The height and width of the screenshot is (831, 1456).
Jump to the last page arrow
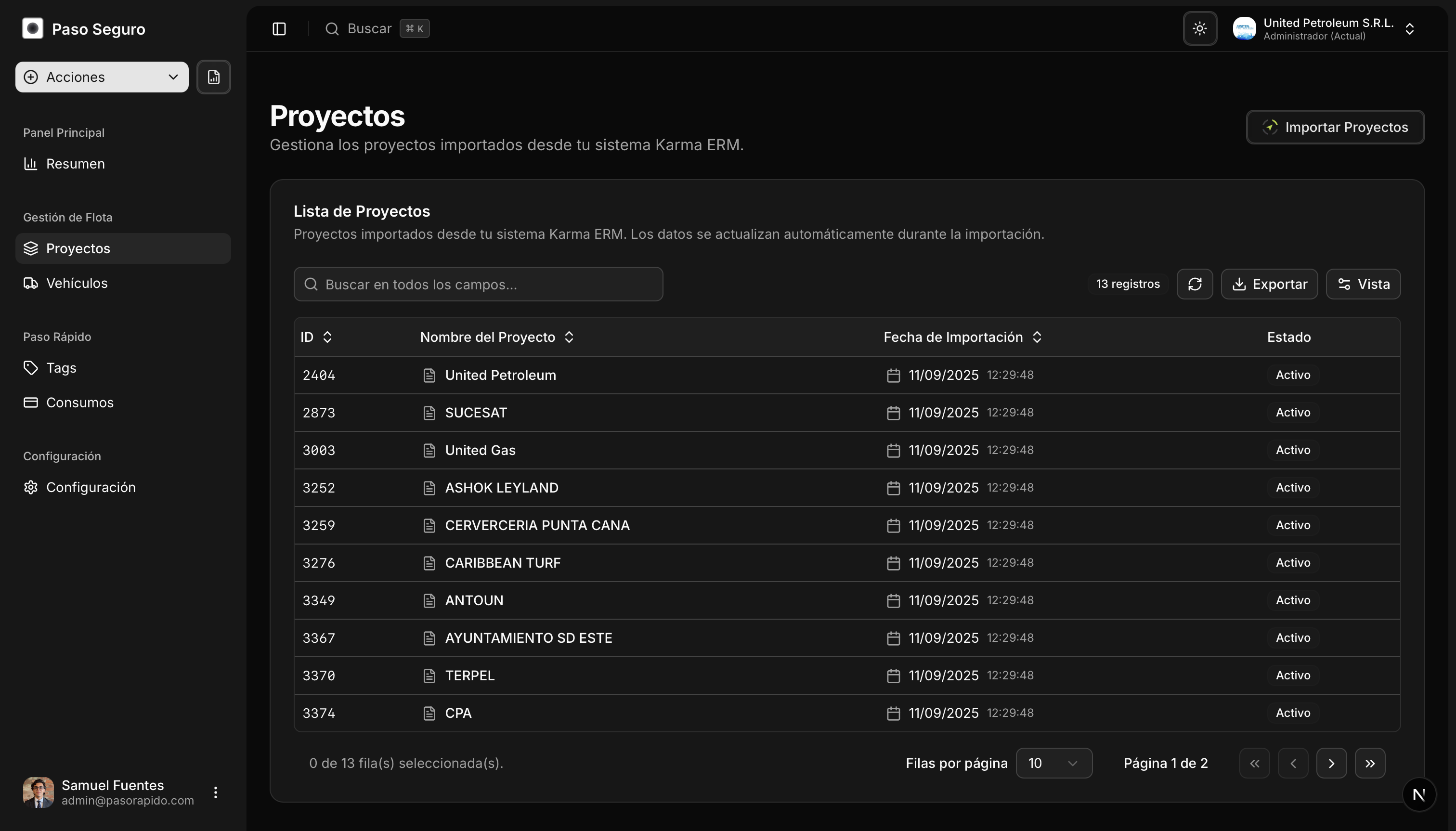click(x=1370, y=763)
